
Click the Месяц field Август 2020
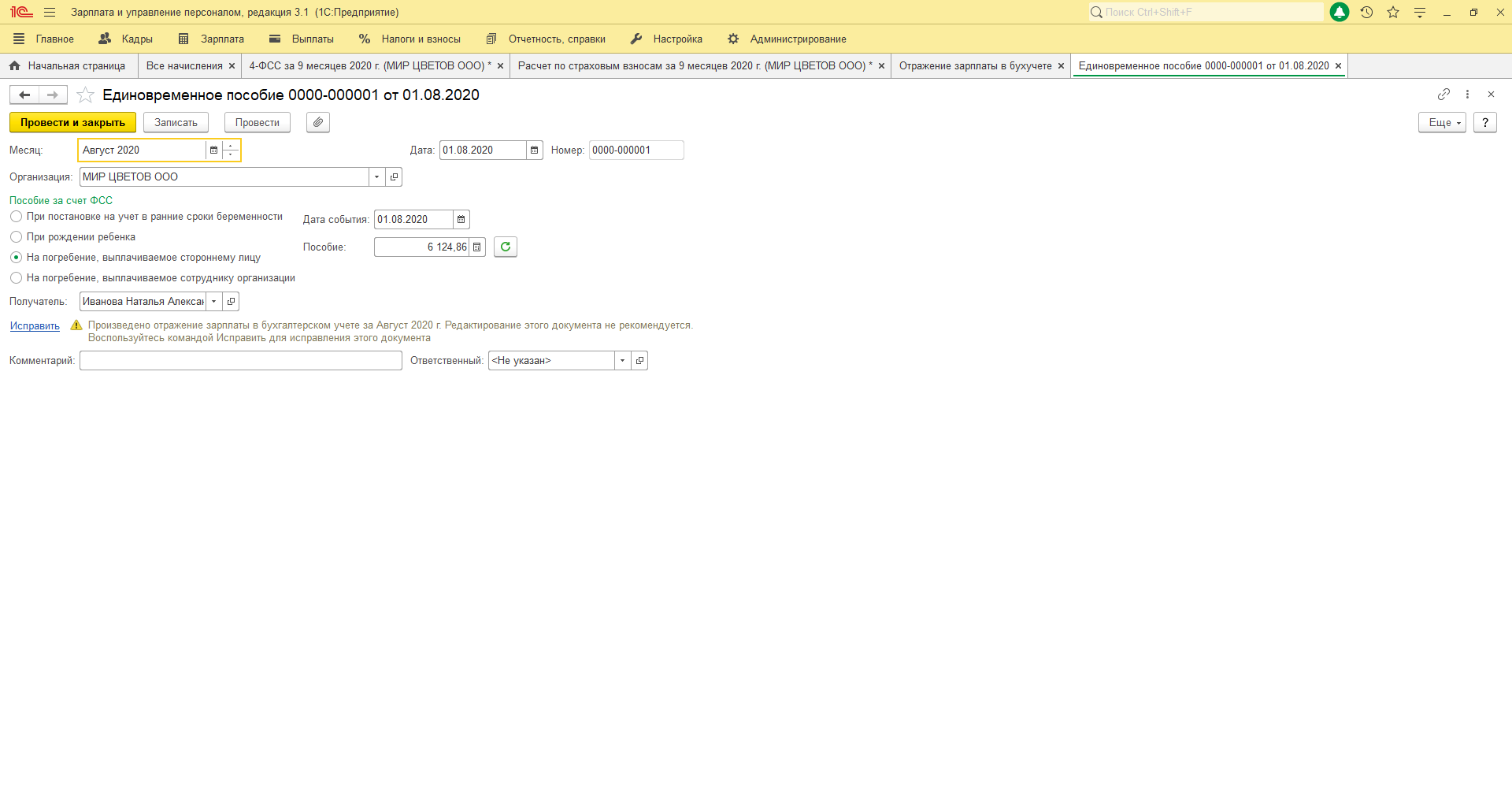pos(143,150)
